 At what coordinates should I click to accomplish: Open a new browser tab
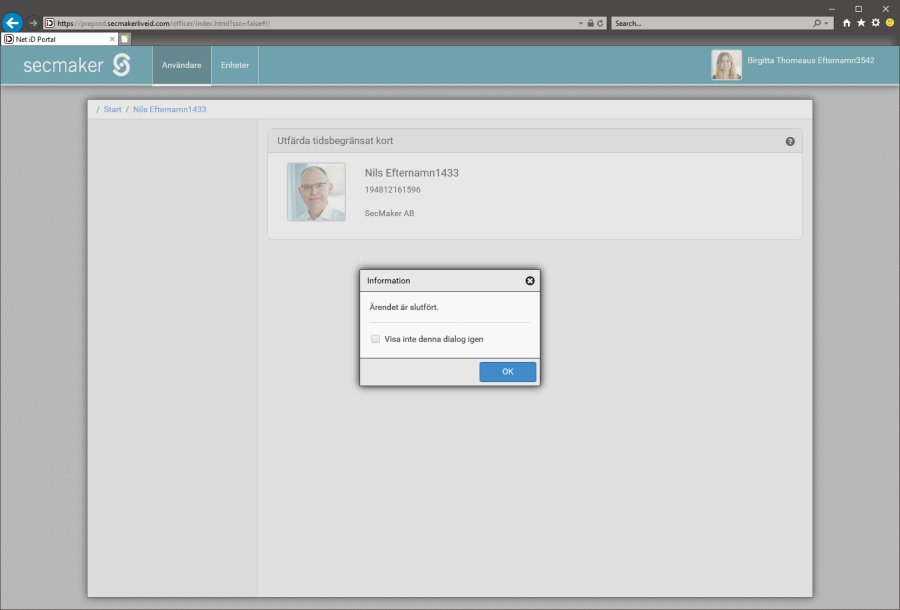pos(125,39)
